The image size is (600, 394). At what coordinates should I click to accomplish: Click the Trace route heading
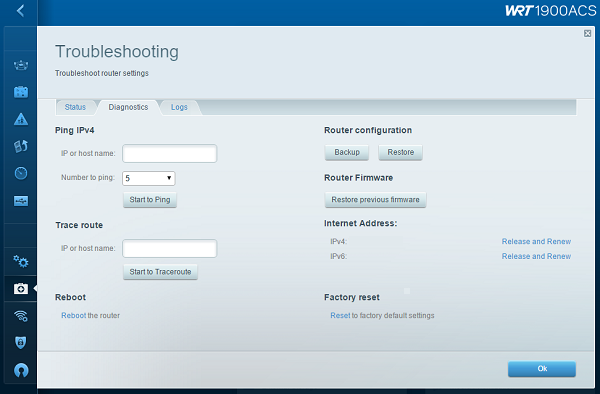click(x=79, y=225)
